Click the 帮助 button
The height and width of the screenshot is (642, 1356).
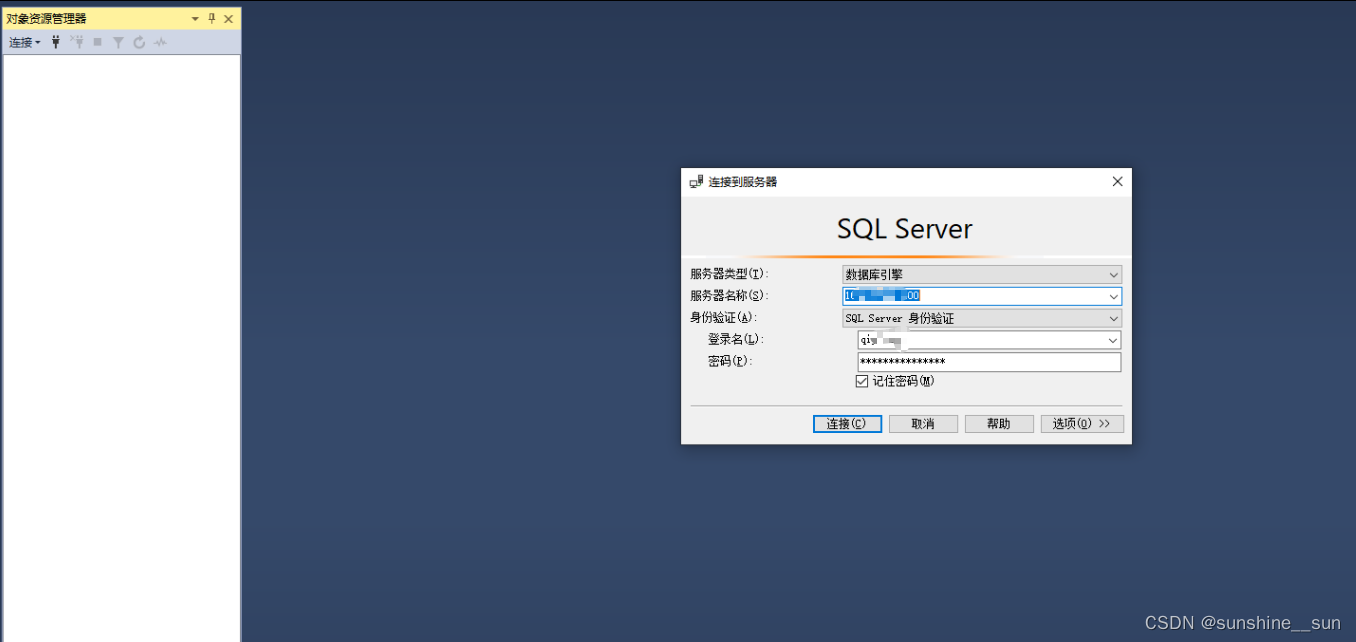tap(999, 424)
